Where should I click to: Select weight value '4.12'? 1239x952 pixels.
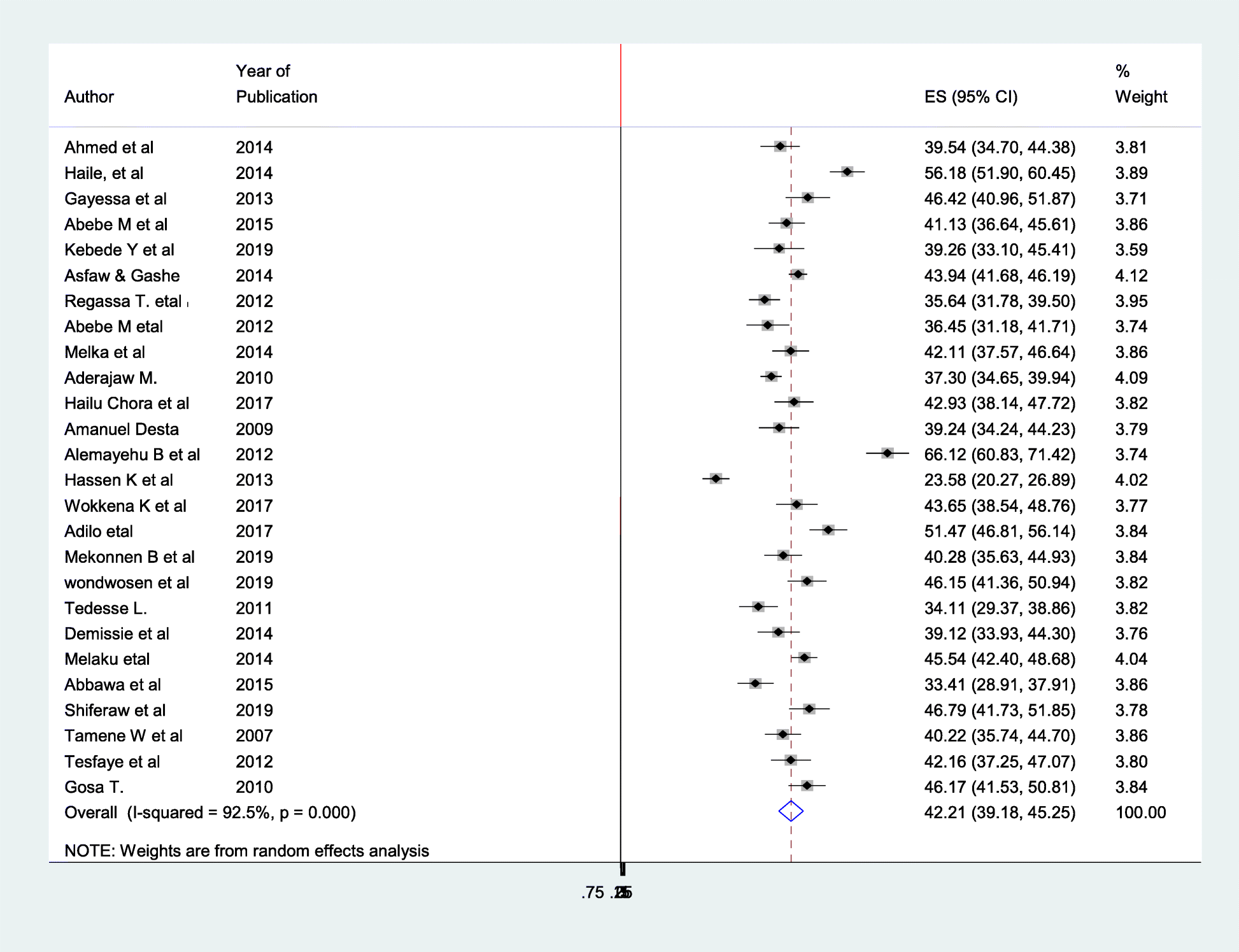[x=1131, y=276]
